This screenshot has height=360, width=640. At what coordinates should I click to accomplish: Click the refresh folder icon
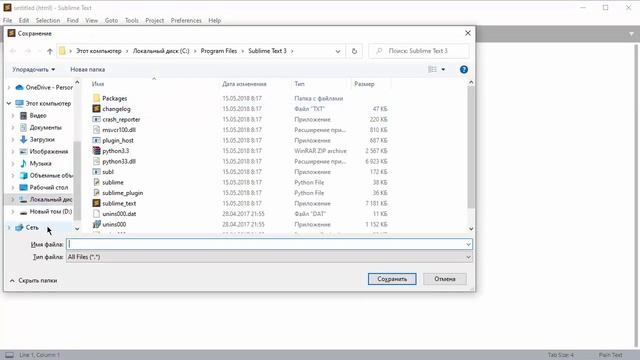pos(354,51)
